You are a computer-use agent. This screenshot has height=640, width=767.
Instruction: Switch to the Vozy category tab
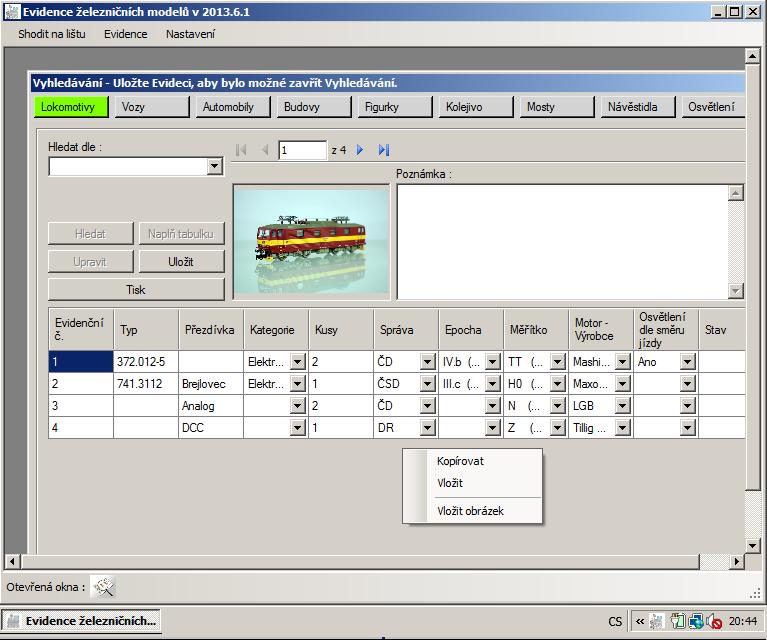pyautogui.click(x=149, y=107)
